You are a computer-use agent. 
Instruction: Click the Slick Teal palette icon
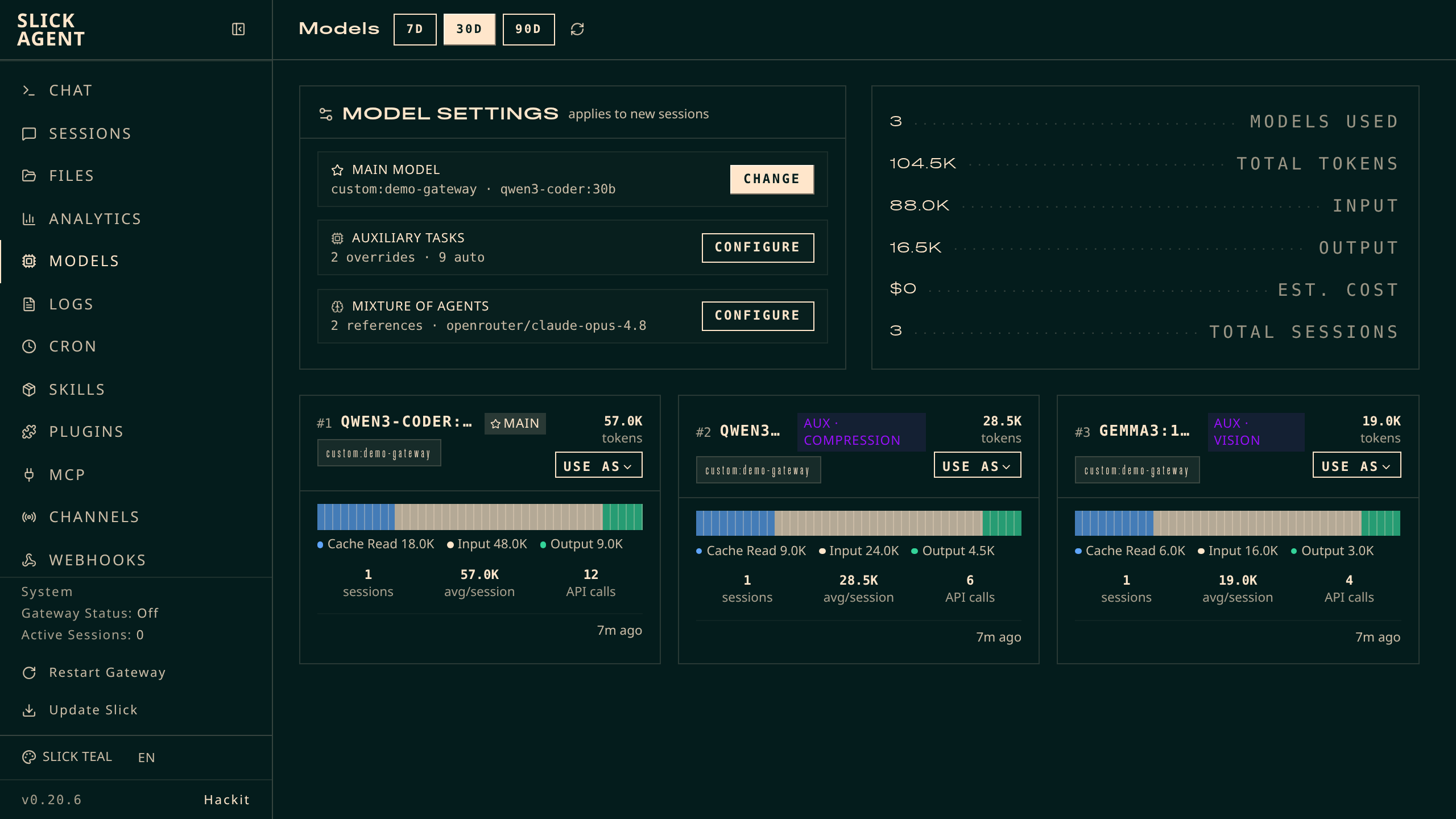(28, 757)
